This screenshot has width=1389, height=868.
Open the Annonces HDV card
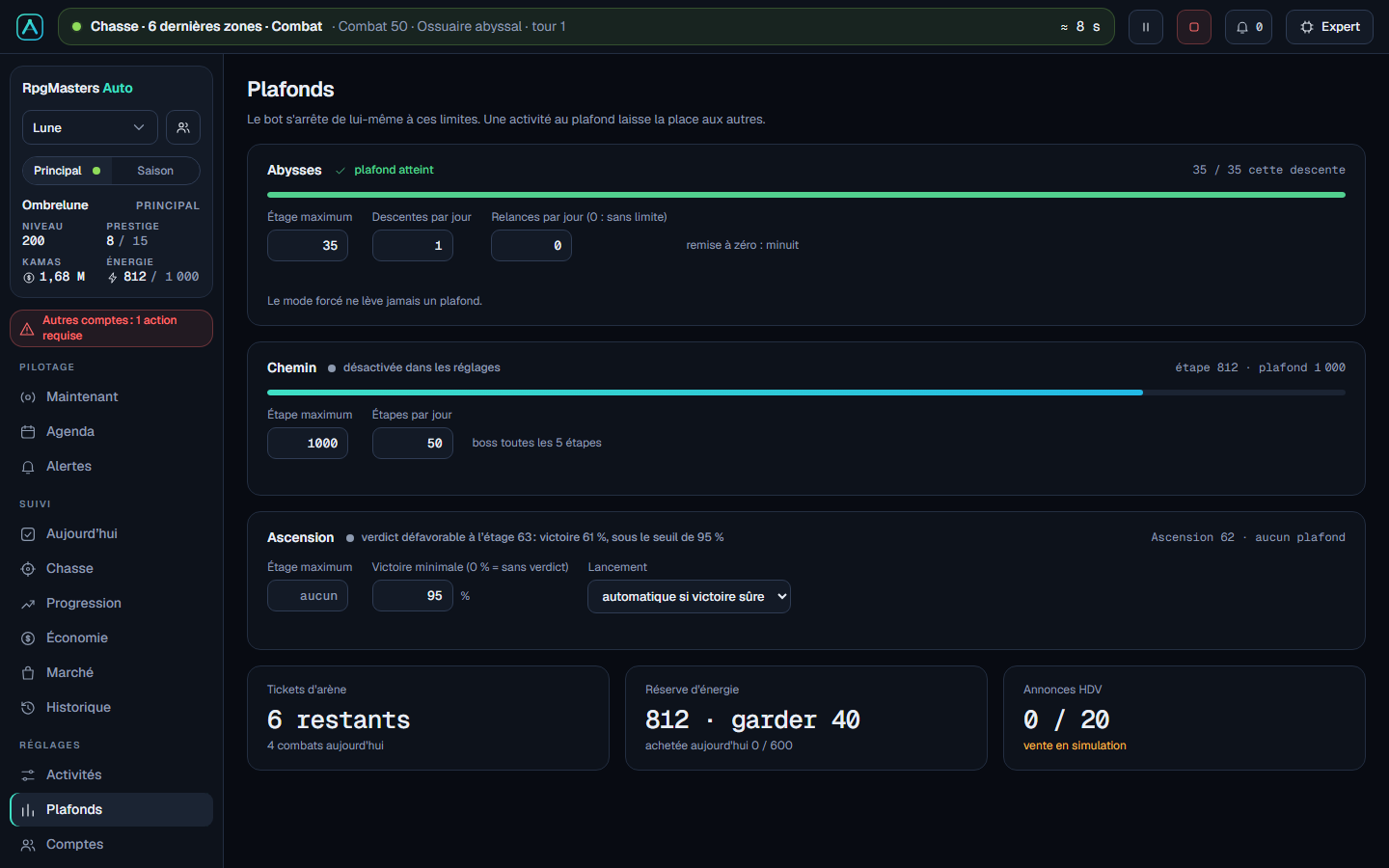click(x=1185, y=718)
